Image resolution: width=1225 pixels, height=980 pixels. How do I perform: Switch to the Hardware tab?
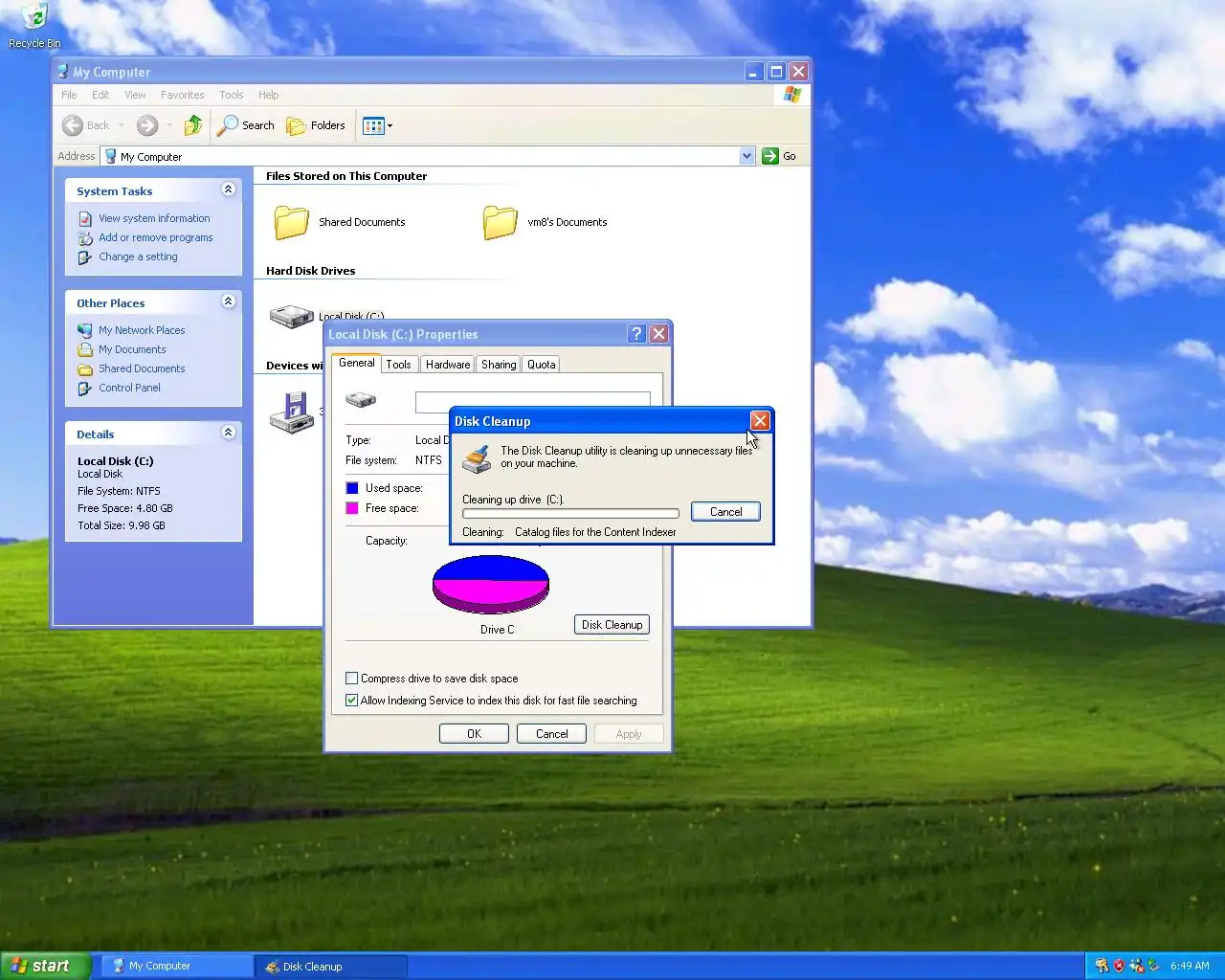[448, 365]
